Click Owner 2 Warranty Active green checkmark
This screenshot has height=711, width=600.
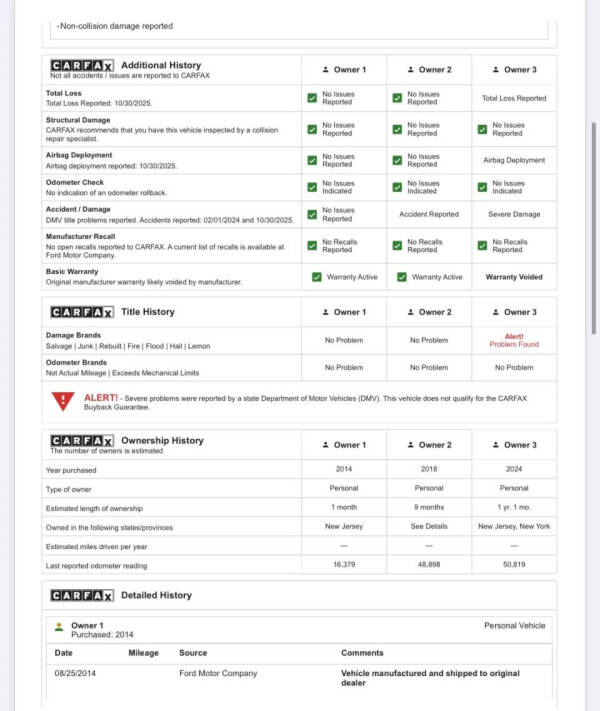click(x=402, y=277)
